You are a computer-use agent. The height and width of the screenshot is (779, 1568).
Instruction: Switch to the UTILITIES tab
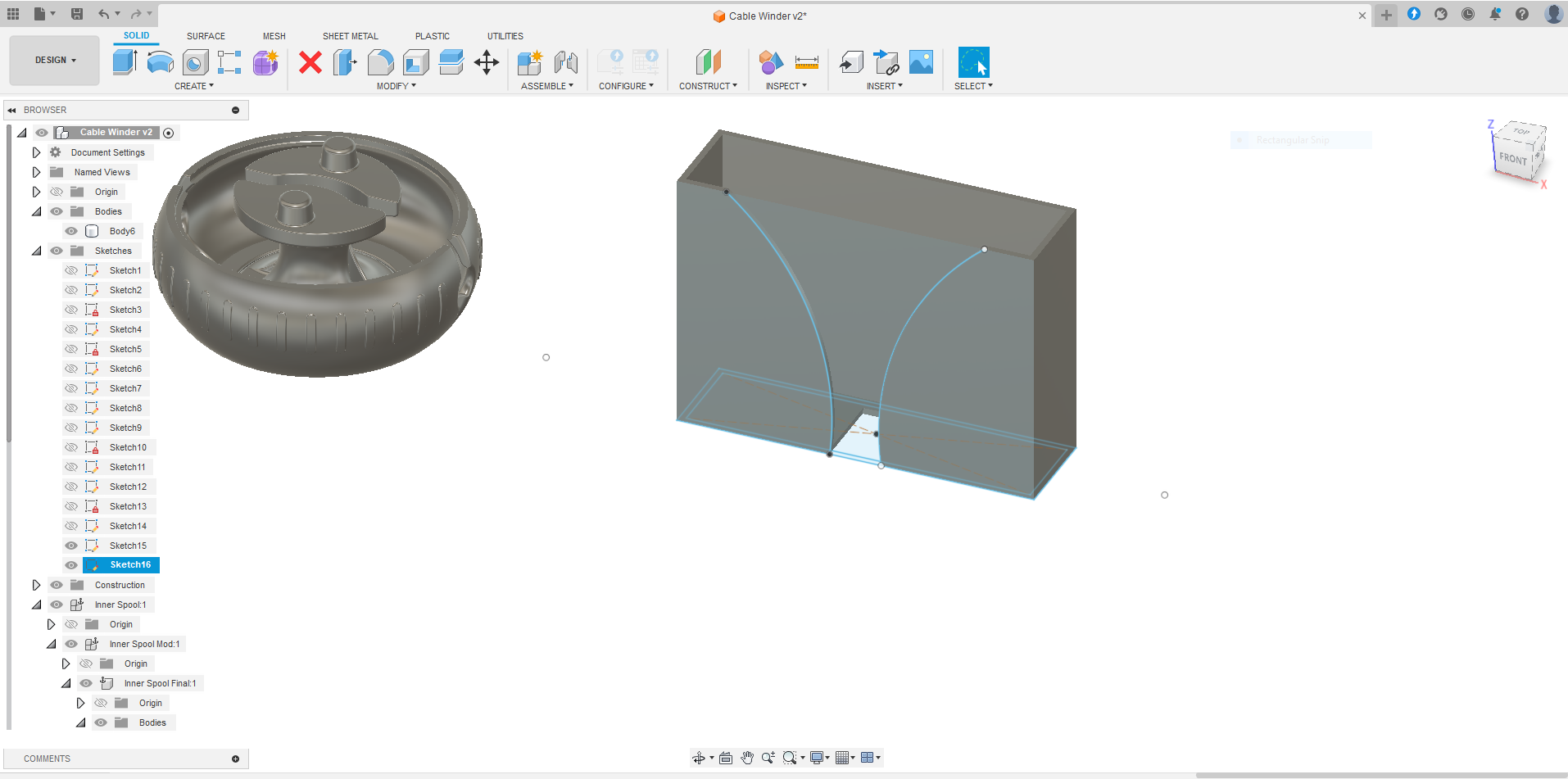pos(505,36)
